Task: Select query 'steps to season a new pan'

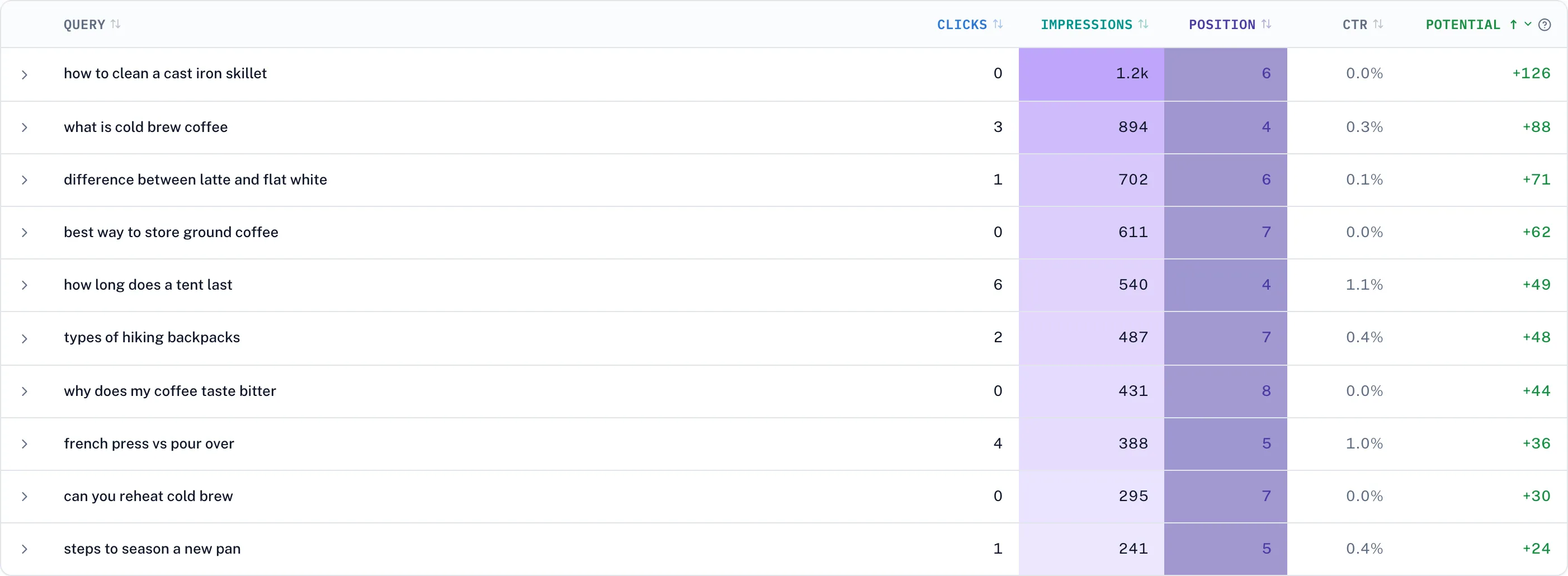Action: pyautogui.click(x=152, y=549)
